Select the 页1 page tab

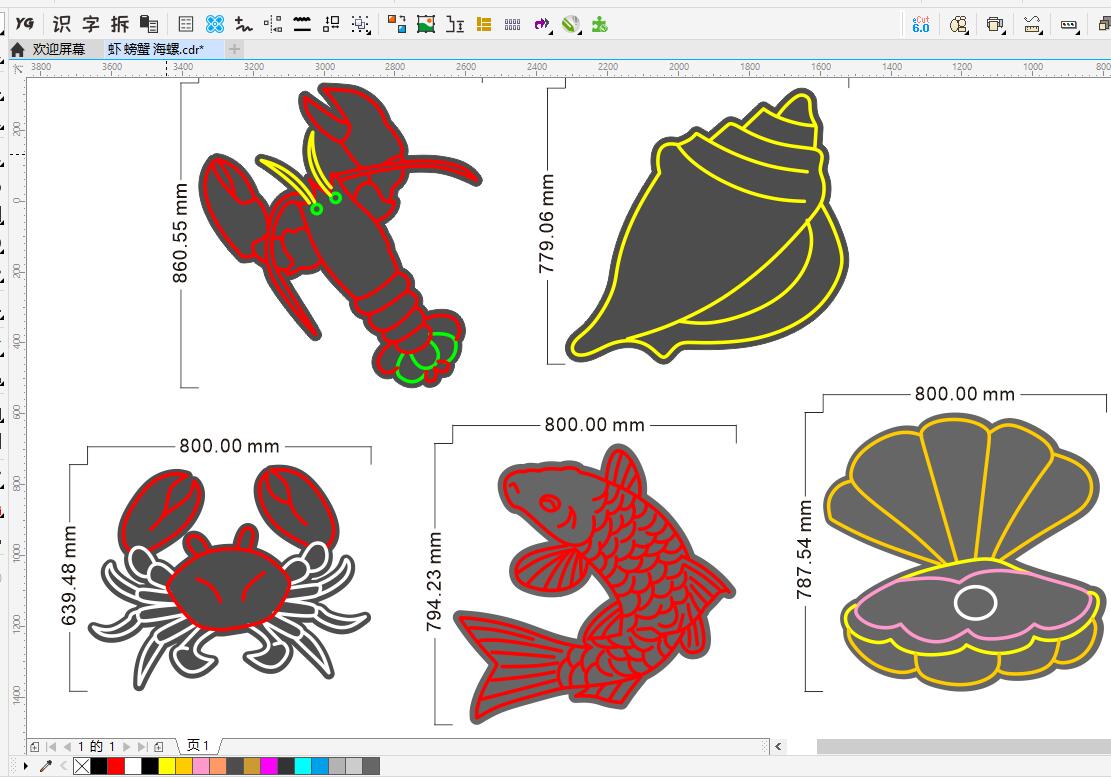[199, 746]
